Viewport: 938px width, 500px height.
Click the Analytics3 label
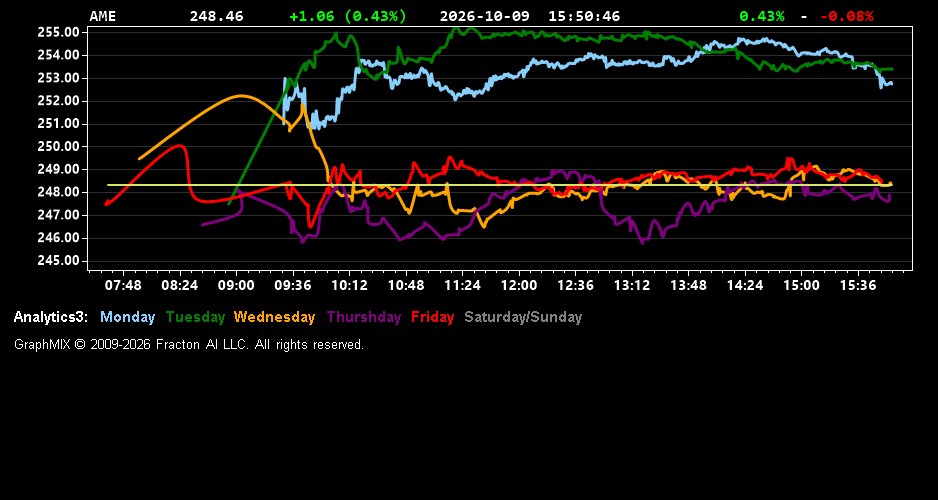point(51,317)
